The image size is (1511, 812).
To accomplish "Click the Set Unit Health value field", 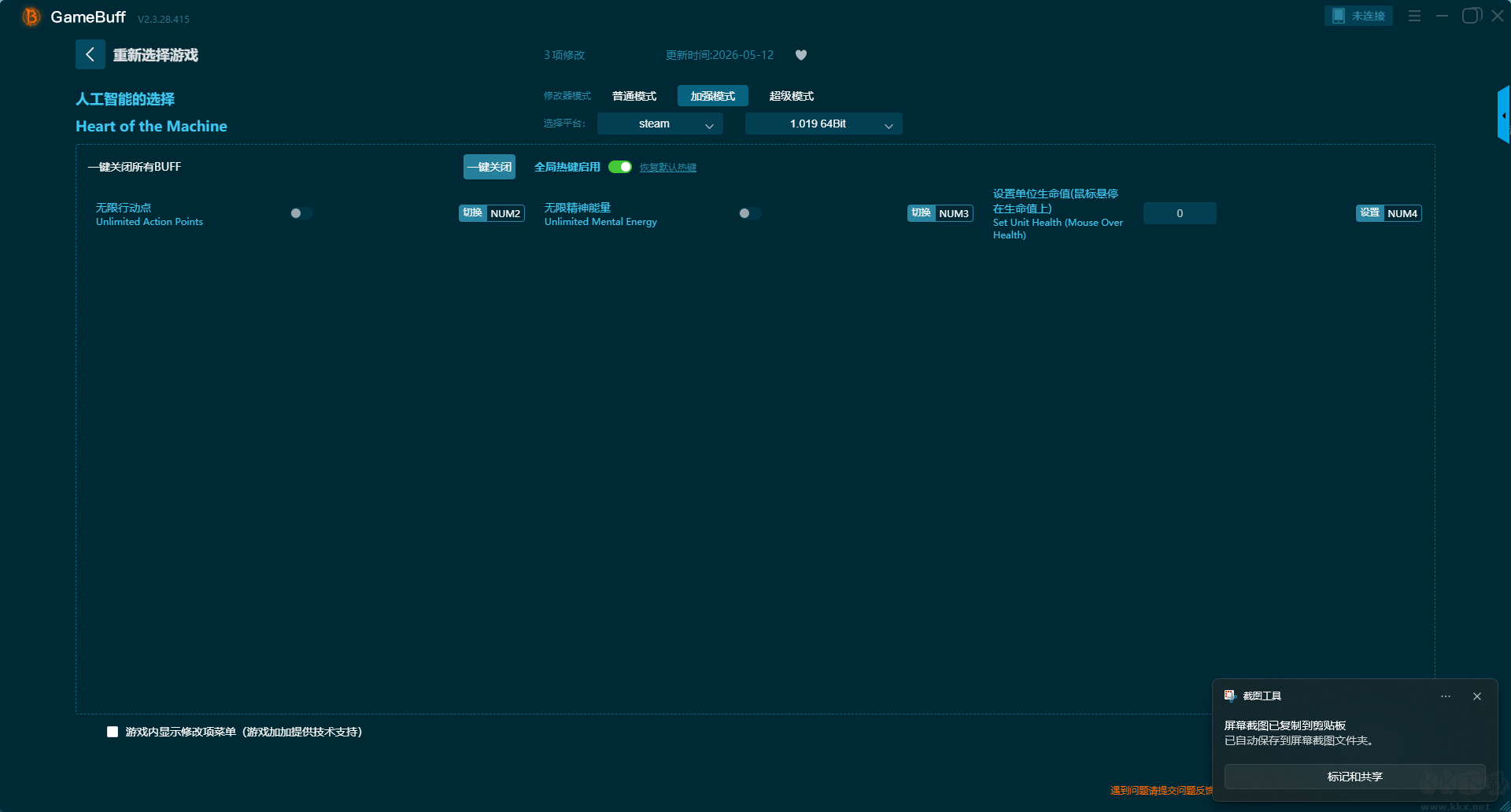I will 1180,213.
